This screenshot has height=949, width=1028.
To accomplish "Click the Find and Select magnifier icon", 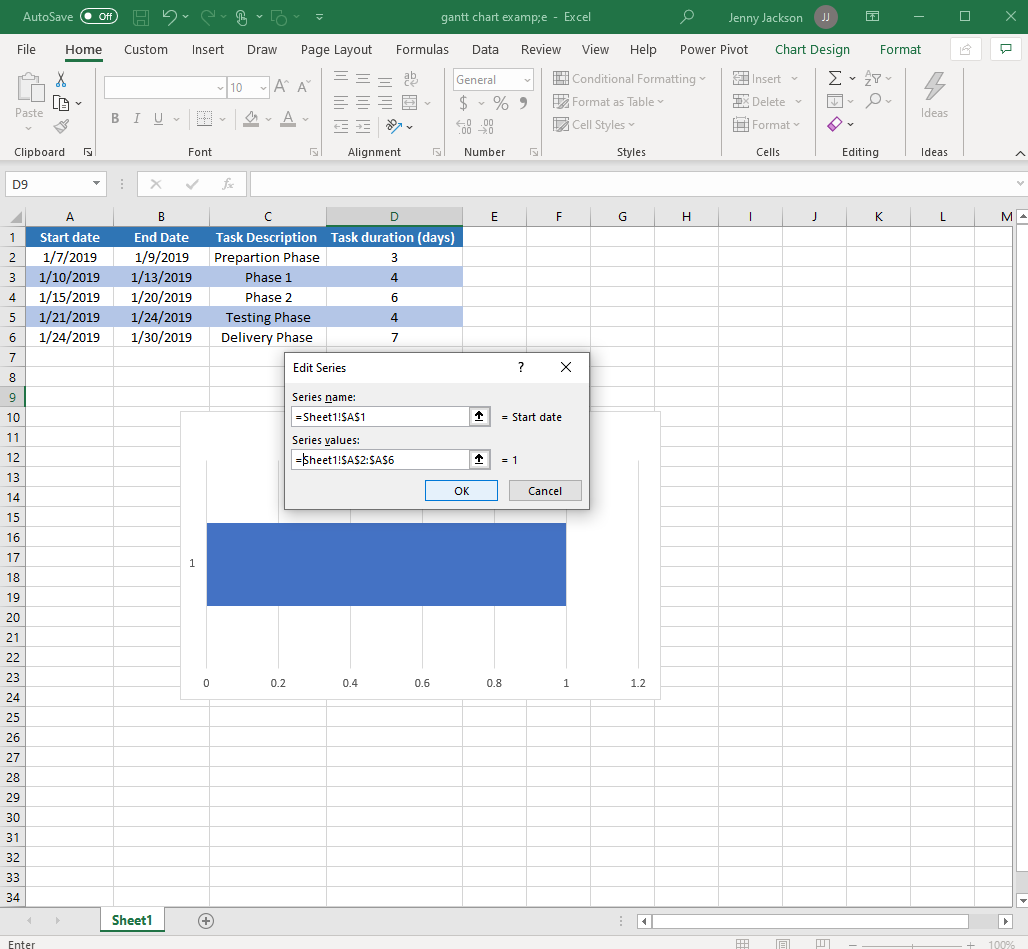I will tap(873, 101).
